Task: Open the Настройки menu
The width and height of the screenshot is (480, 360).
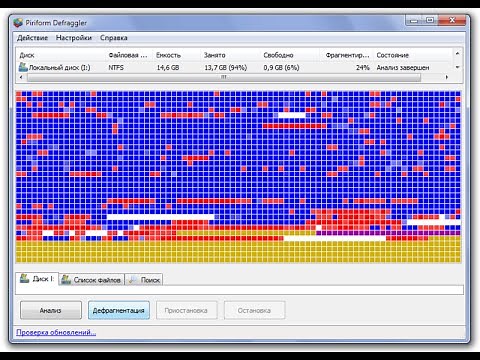Action: [x=74, y=38]
